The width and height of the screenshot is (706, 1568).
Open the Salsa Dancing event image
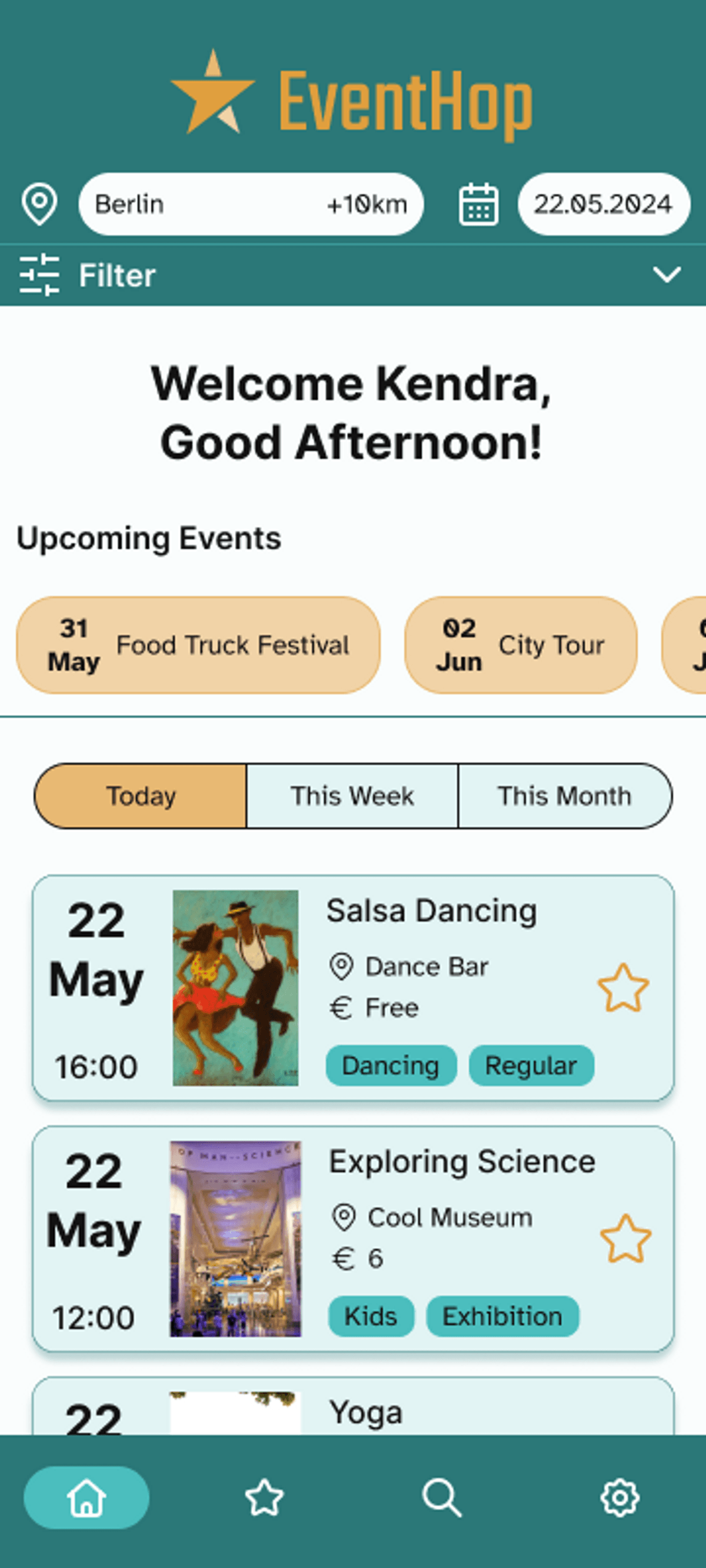click(236, 988)
